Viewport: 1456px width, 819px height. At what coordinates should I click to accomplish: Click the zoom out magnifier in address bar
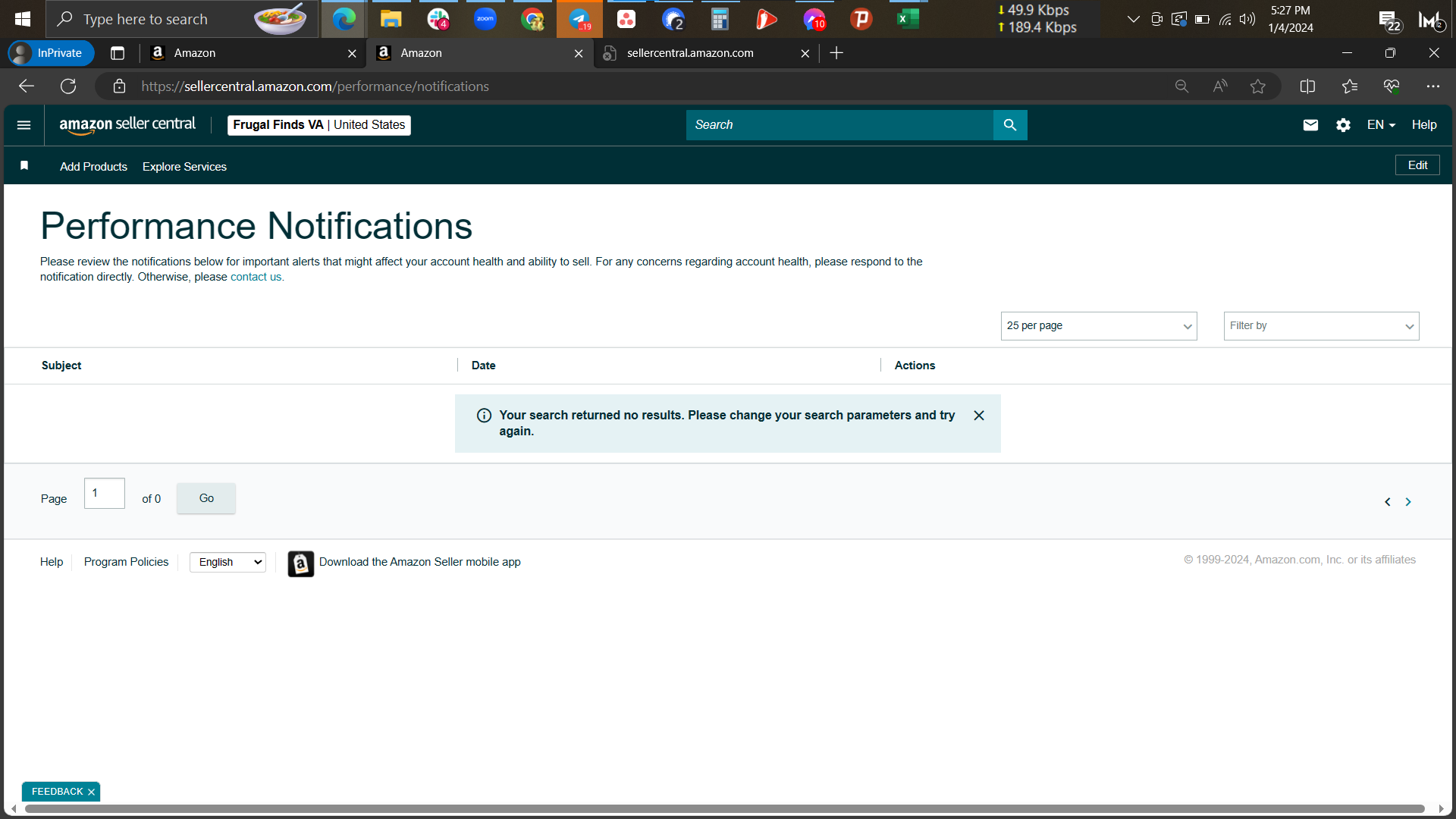[1181, 86]
